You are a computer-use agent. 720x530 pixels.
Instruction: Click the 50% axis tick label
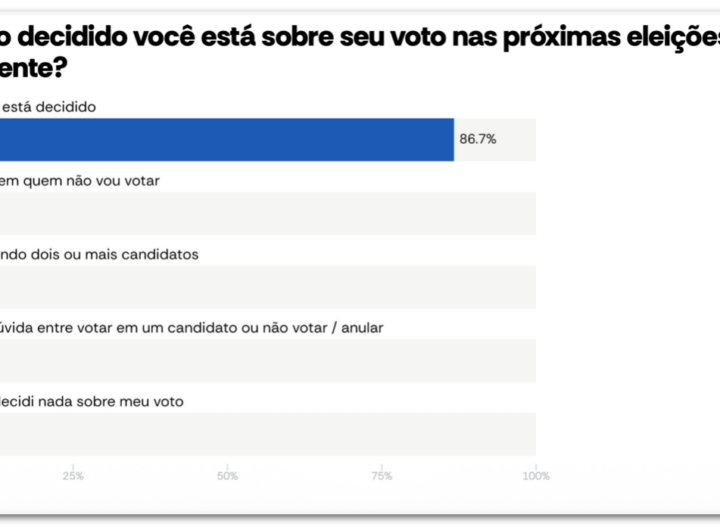pyautogui.click(x=228, y=476)
